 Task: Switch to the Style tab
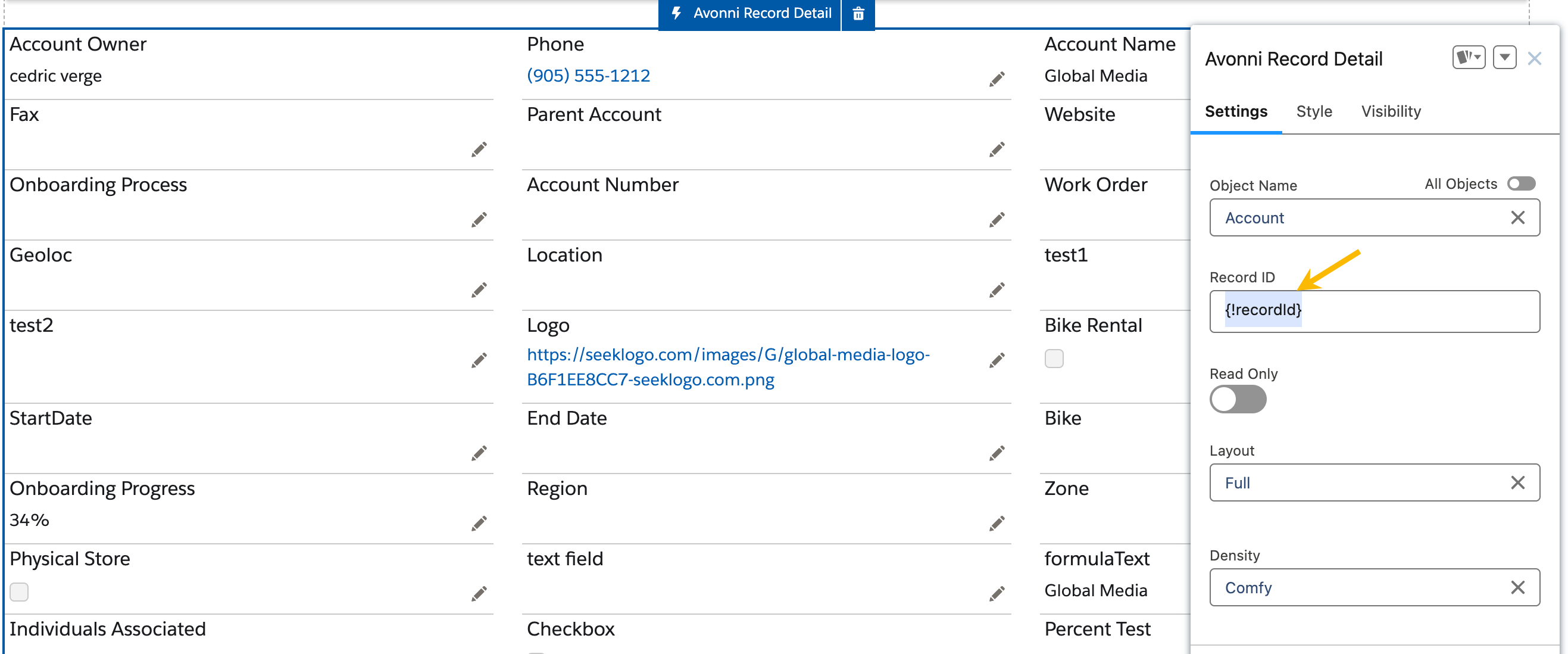1314,111
